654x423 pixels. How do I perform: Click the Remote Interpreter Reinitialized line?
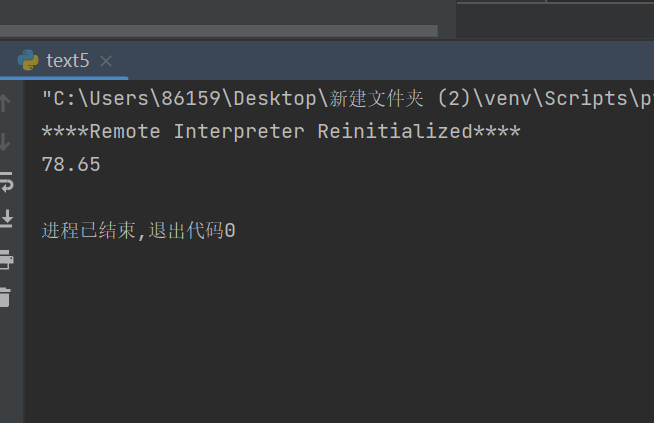(x=281, y=132)
